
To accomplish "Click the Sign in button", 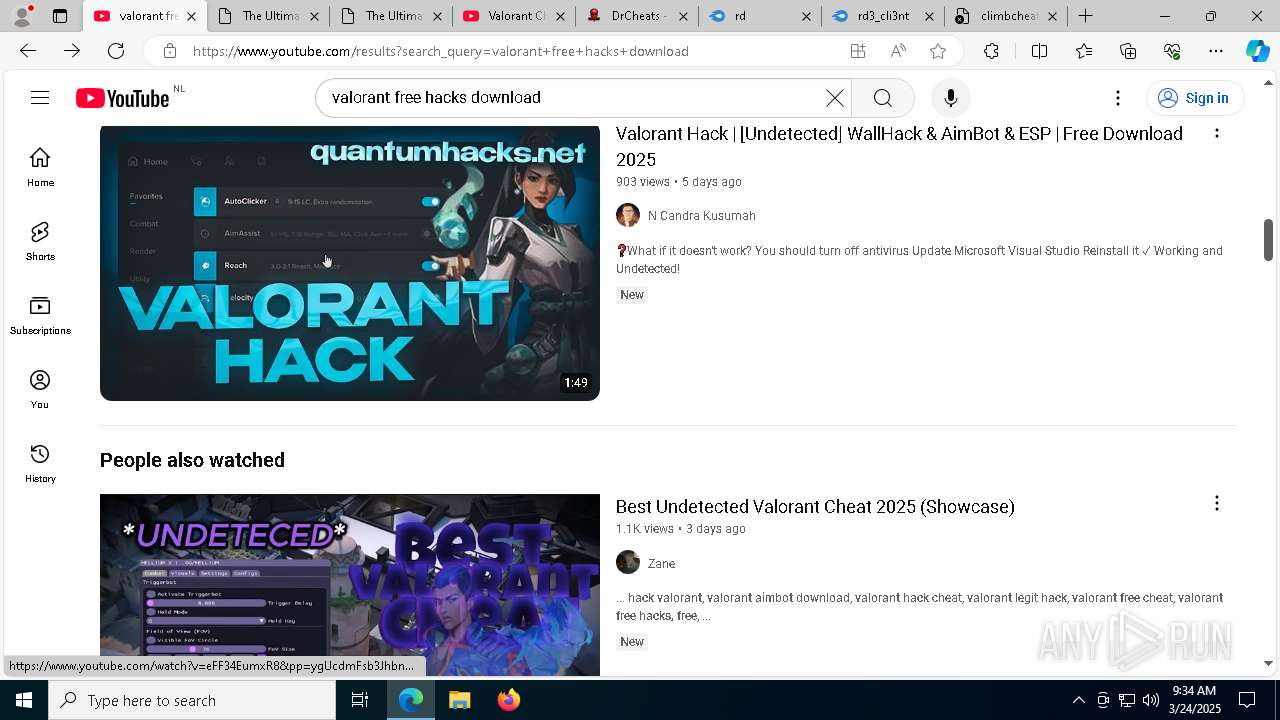I will point(1195,97).
